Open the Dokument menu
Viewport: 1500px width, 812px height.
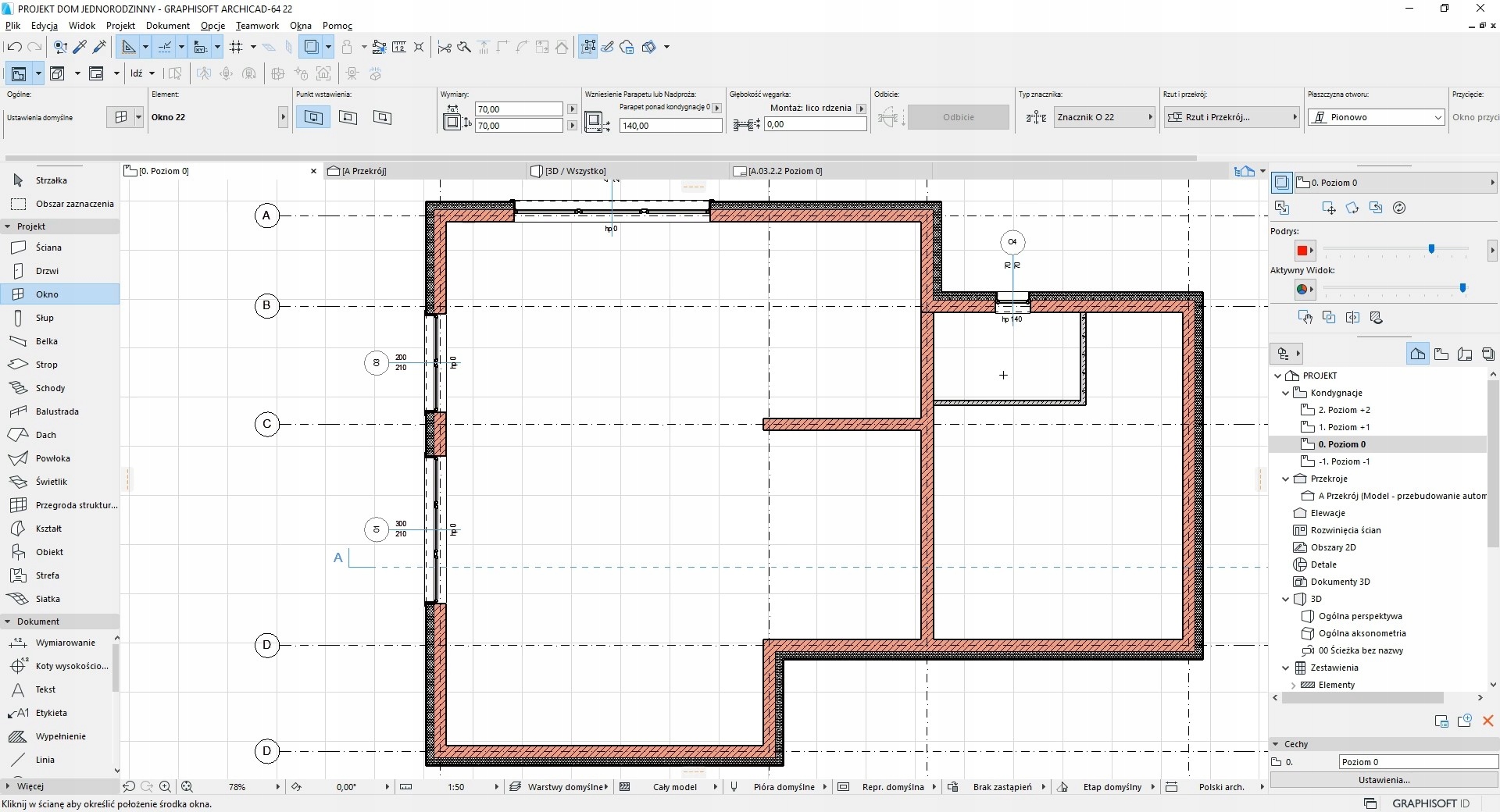tap(167, 26)
